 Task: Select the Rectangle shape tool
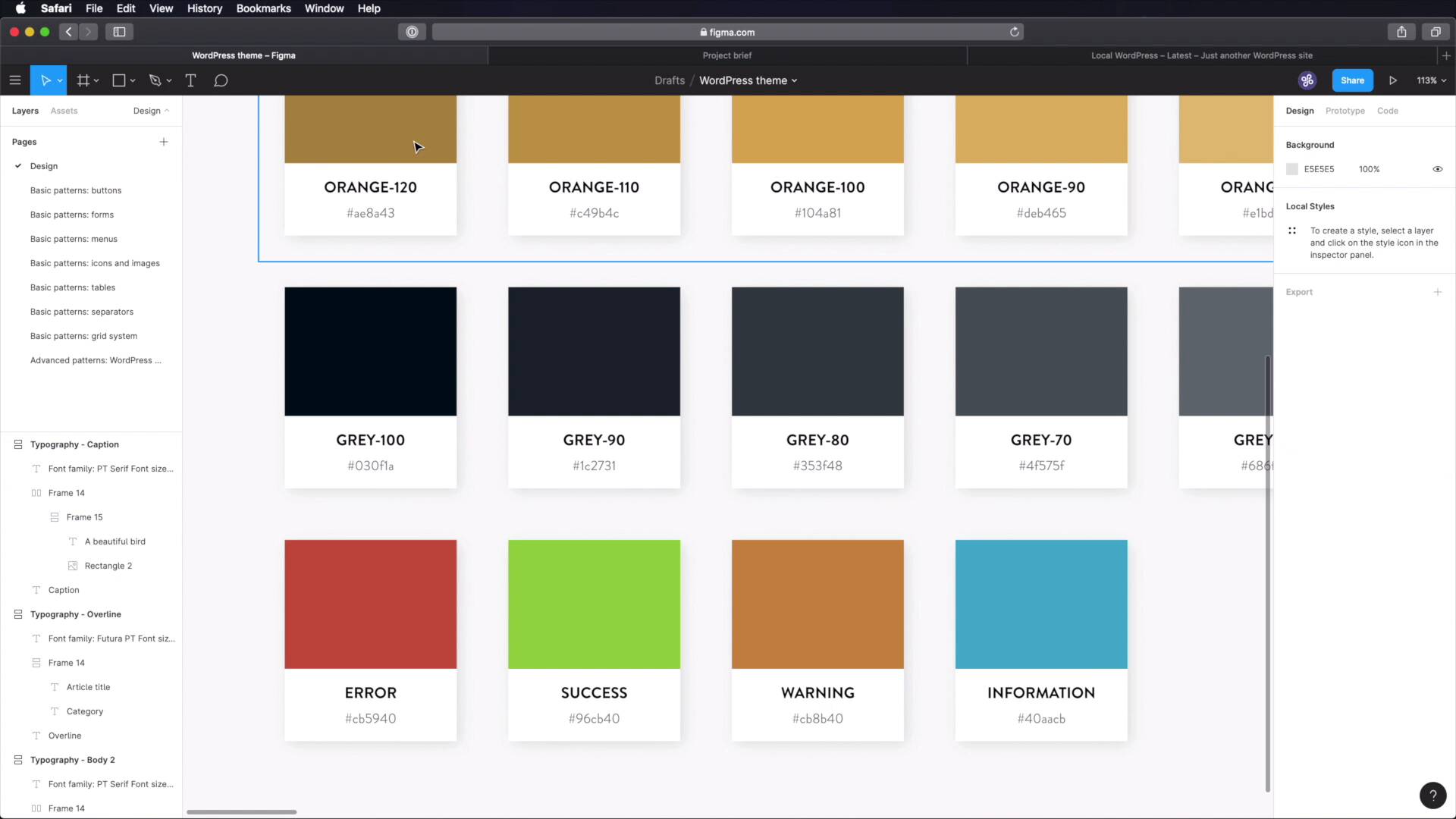pyautogui.click(x=119, y=80)
